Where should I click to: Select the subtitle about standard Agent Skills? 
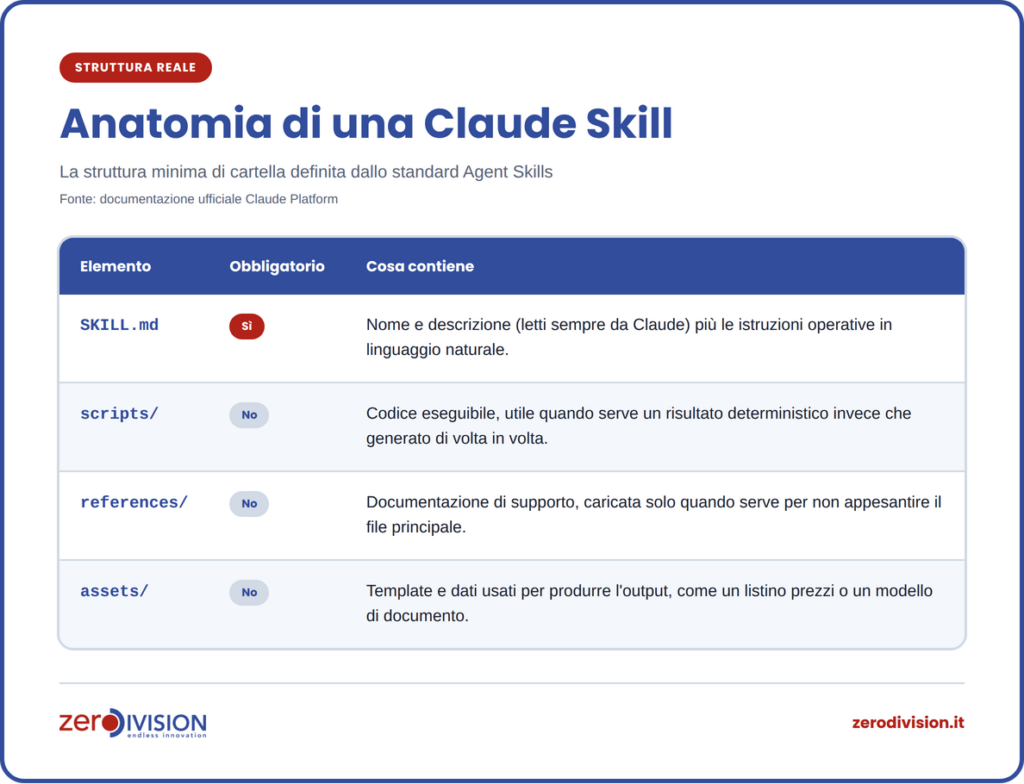point(306,172)
